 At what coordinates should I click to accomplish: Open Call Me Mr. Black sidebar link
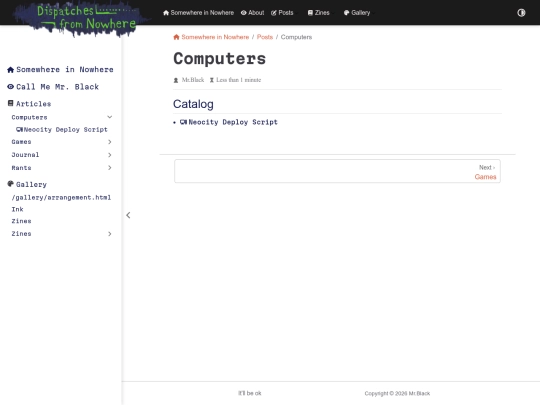(x=58, y=87)
